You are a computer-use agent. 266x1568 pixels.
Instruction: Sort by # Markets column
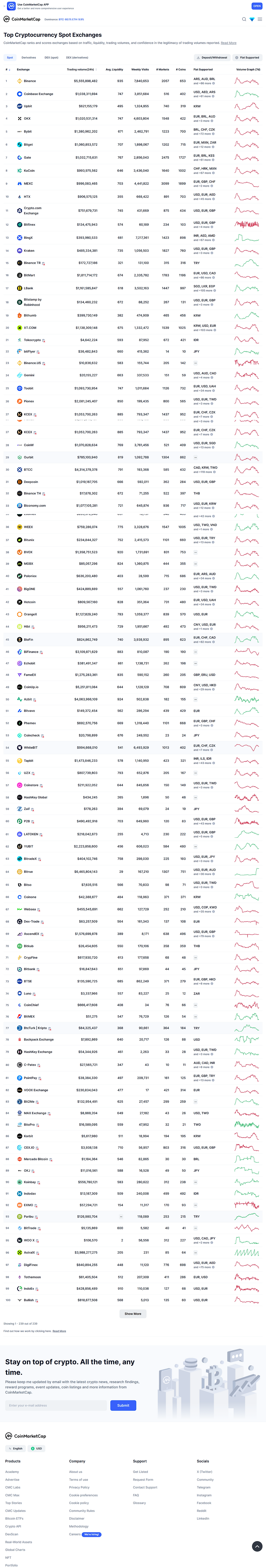tap(163, 69)
